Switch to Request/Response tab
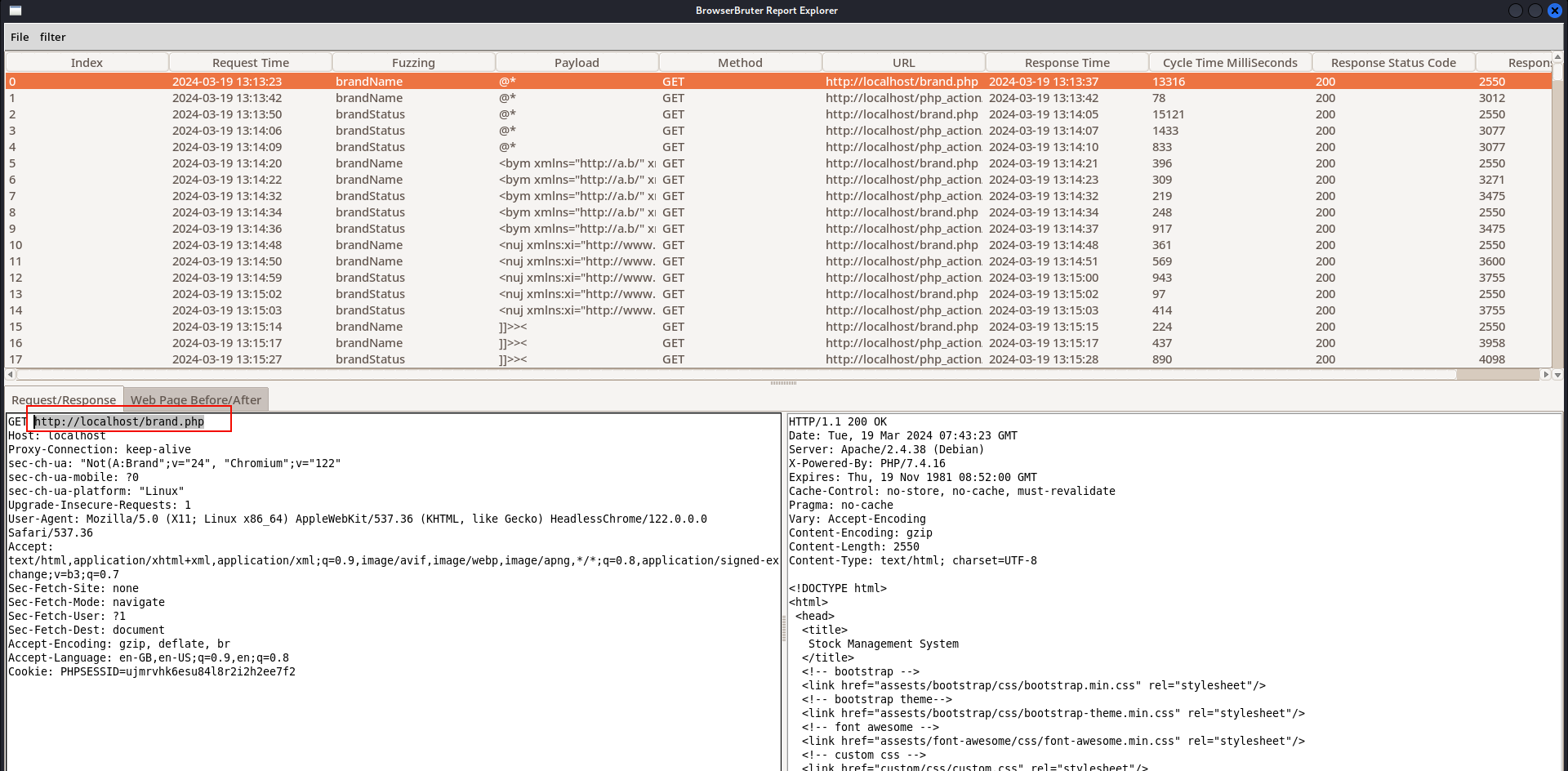 (64, 399)
